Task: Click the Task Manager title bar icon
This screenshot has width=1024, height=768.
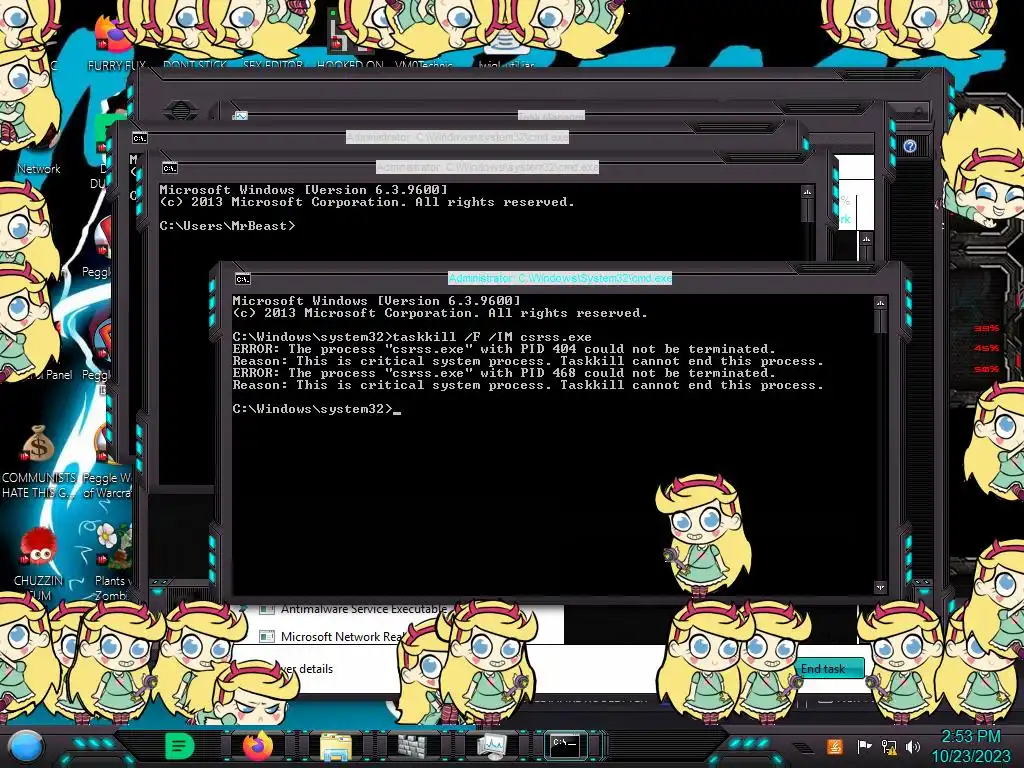Action: (240, 116)
